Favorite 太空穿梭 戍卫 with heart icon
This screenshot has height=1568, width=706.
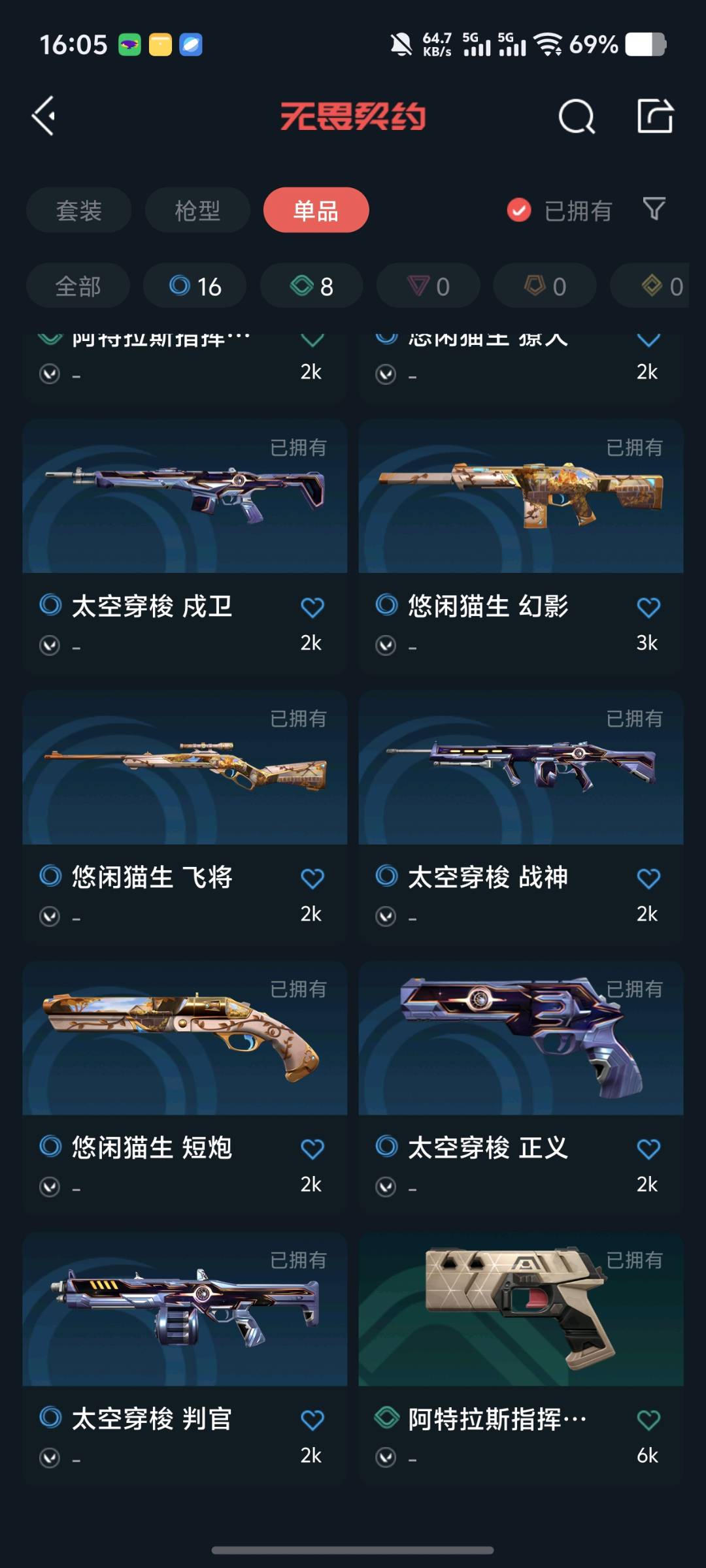(x=312, y=608)
